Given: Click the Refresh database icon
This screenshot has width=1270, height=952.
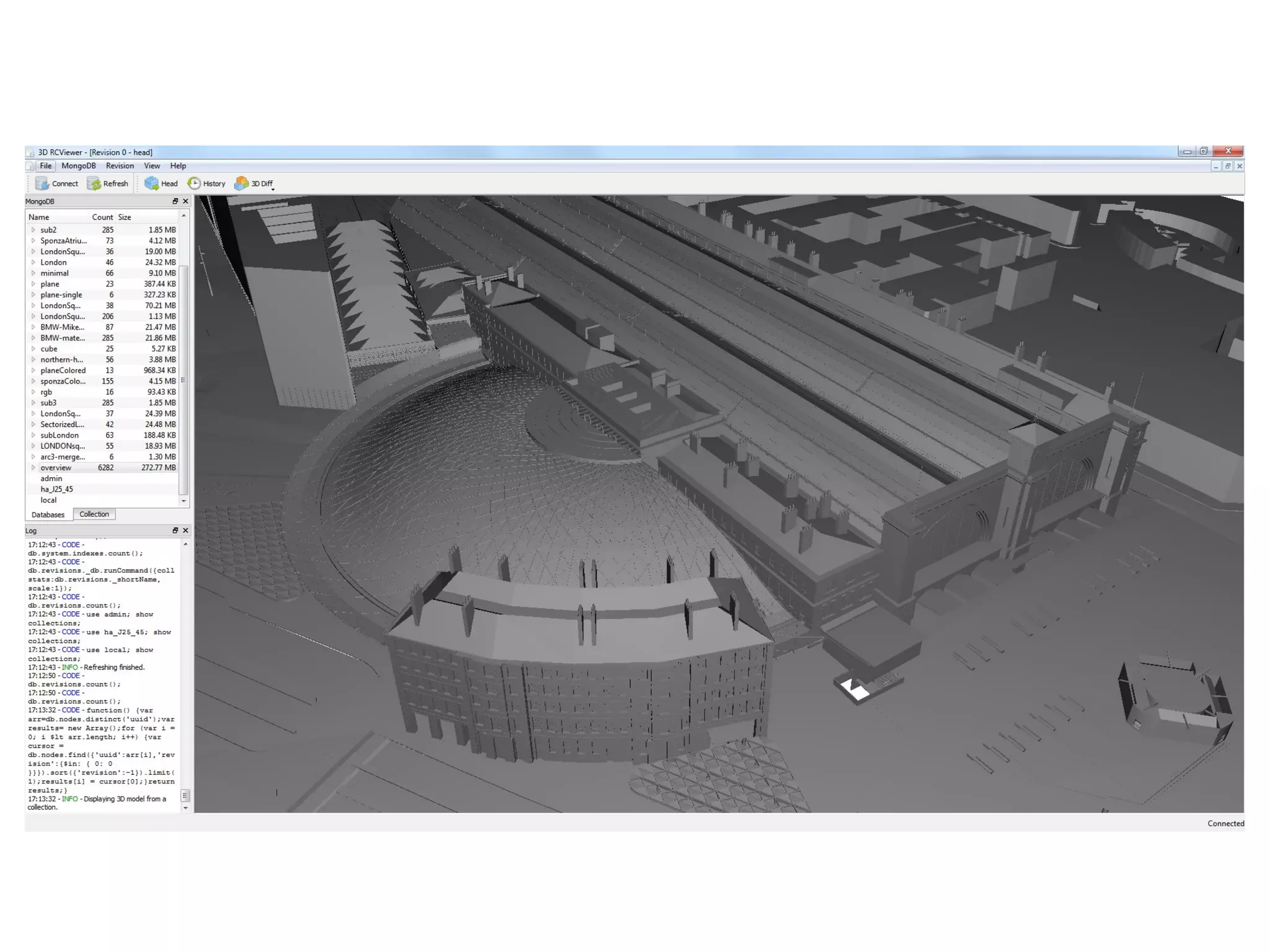Looking at the screenshot, I should 94,183.
